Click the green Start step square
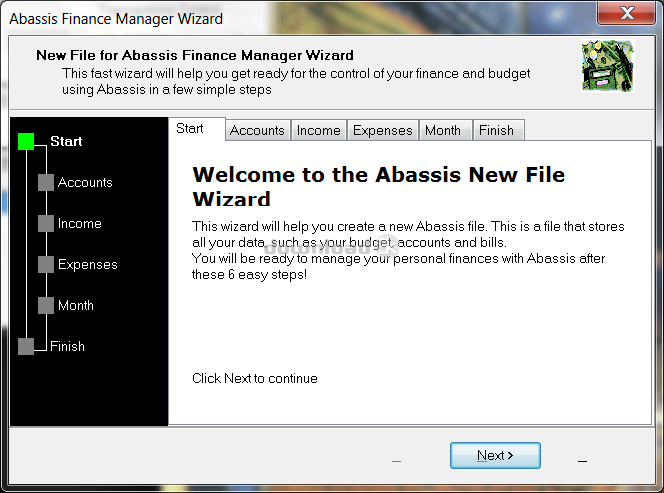The image size is (664, 493). 26,142
